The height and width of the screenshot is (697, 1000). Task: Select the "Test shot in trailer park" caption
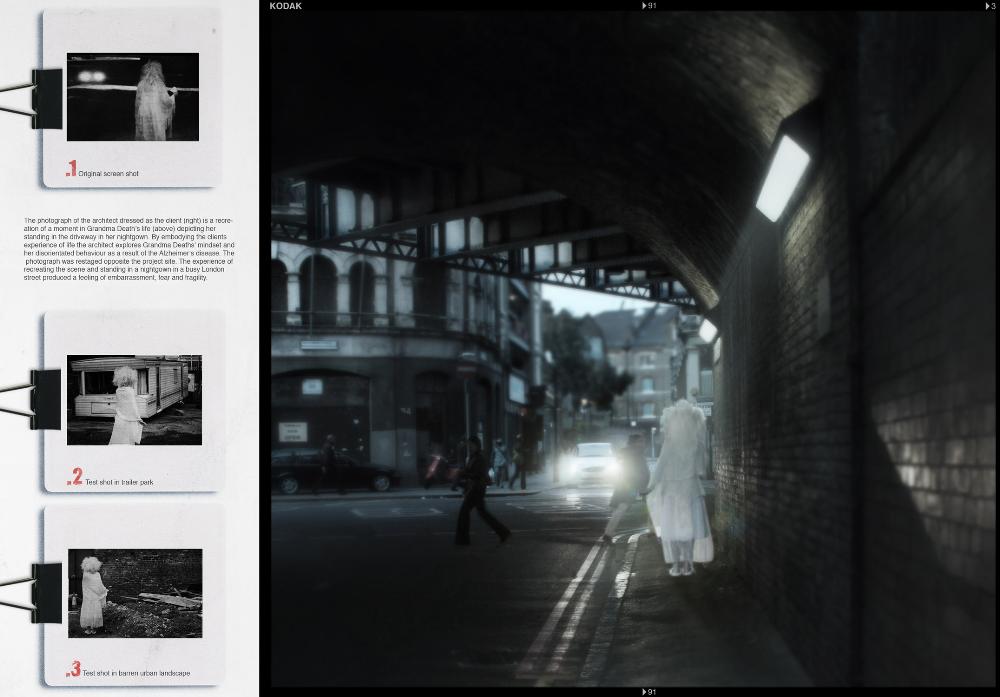tap(119, 482)
